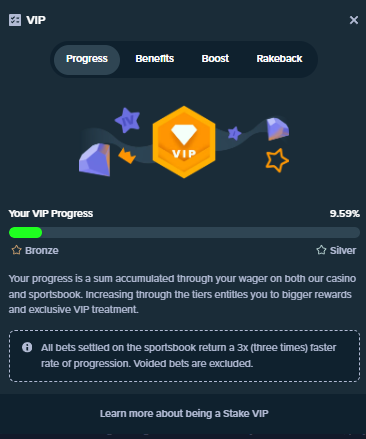The image size is (366, 439).
Task: Click the info icon in sportsbook notice
Action: [x=27, y=347]
